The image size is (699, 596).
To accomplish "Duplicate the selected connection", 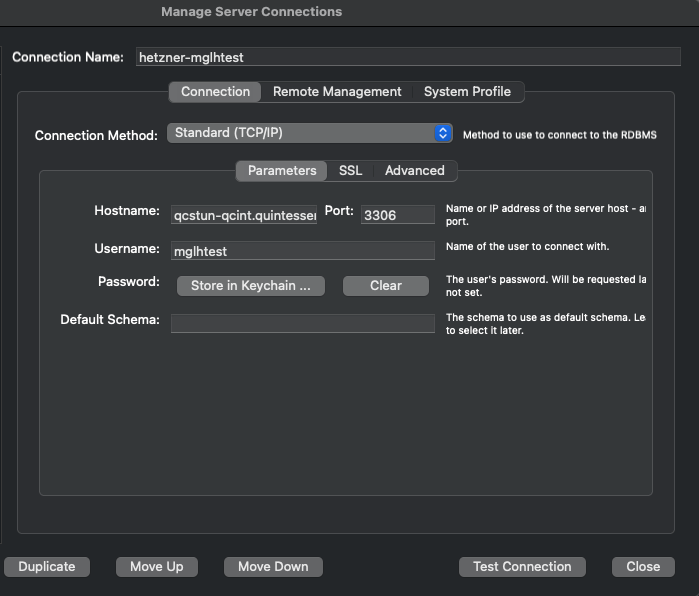I will click(47, 567).
